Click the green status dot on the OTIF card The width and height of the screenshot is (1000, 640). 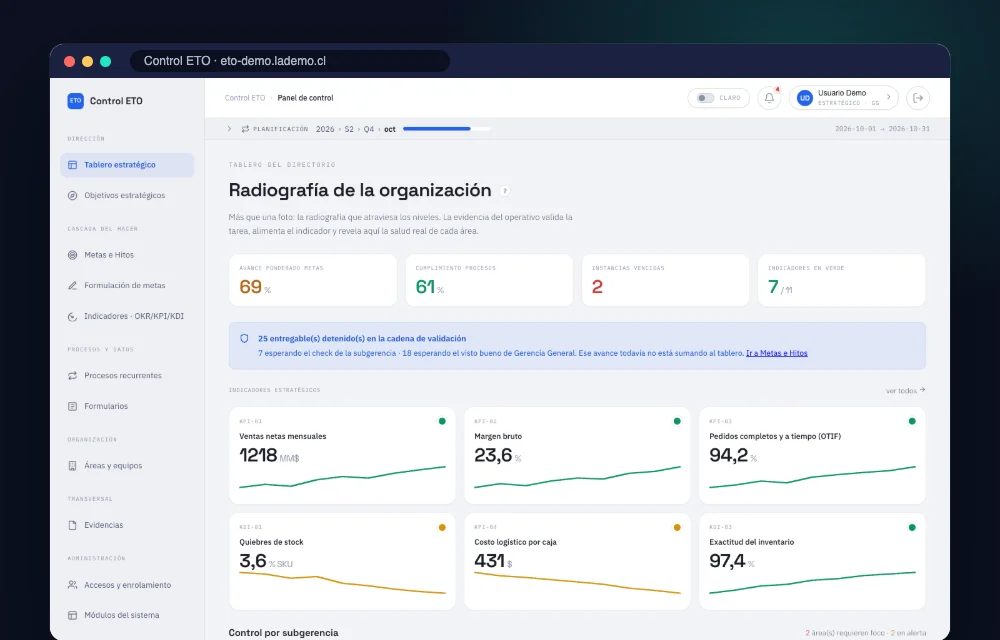tap(912, 421)
